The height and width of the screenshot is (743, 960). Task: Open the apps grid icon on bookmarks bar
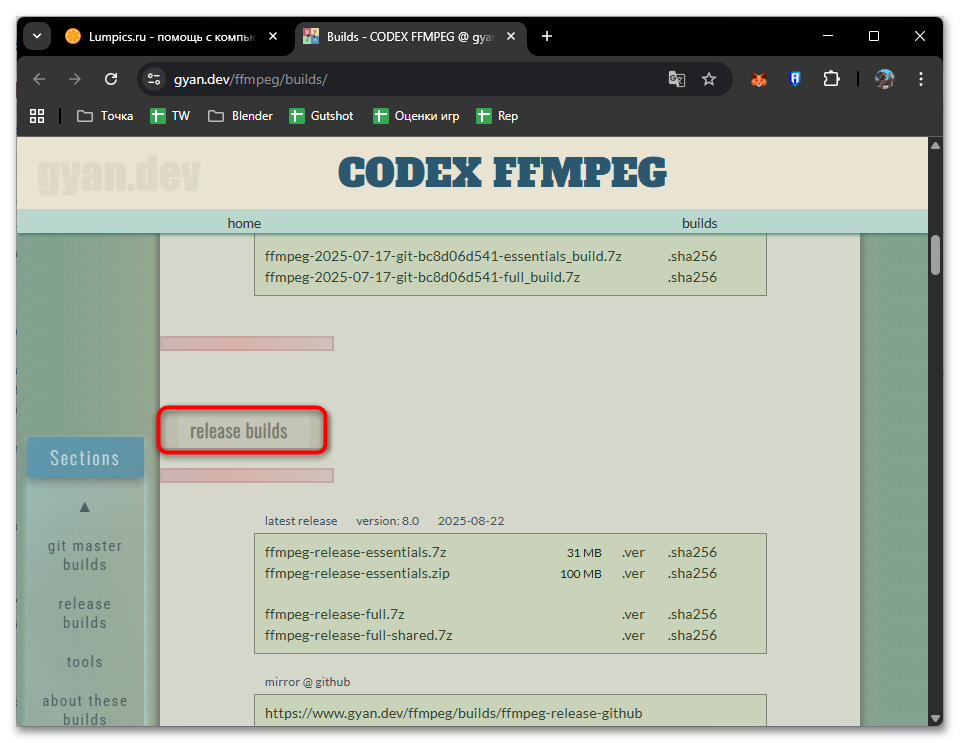pos(36,115)
